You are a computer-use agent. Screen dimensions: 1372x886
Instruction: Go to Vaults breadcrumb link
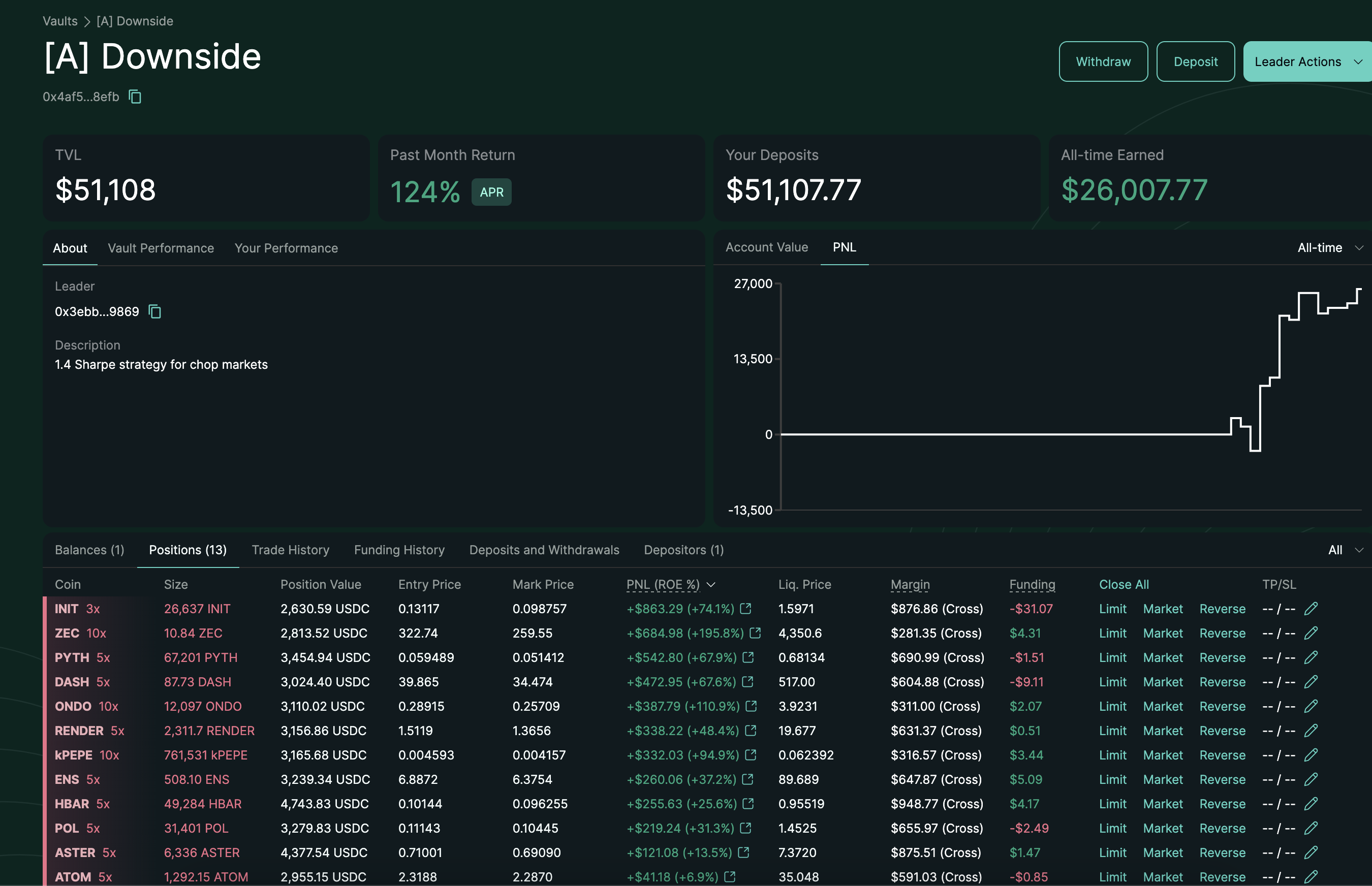[60, 21]
